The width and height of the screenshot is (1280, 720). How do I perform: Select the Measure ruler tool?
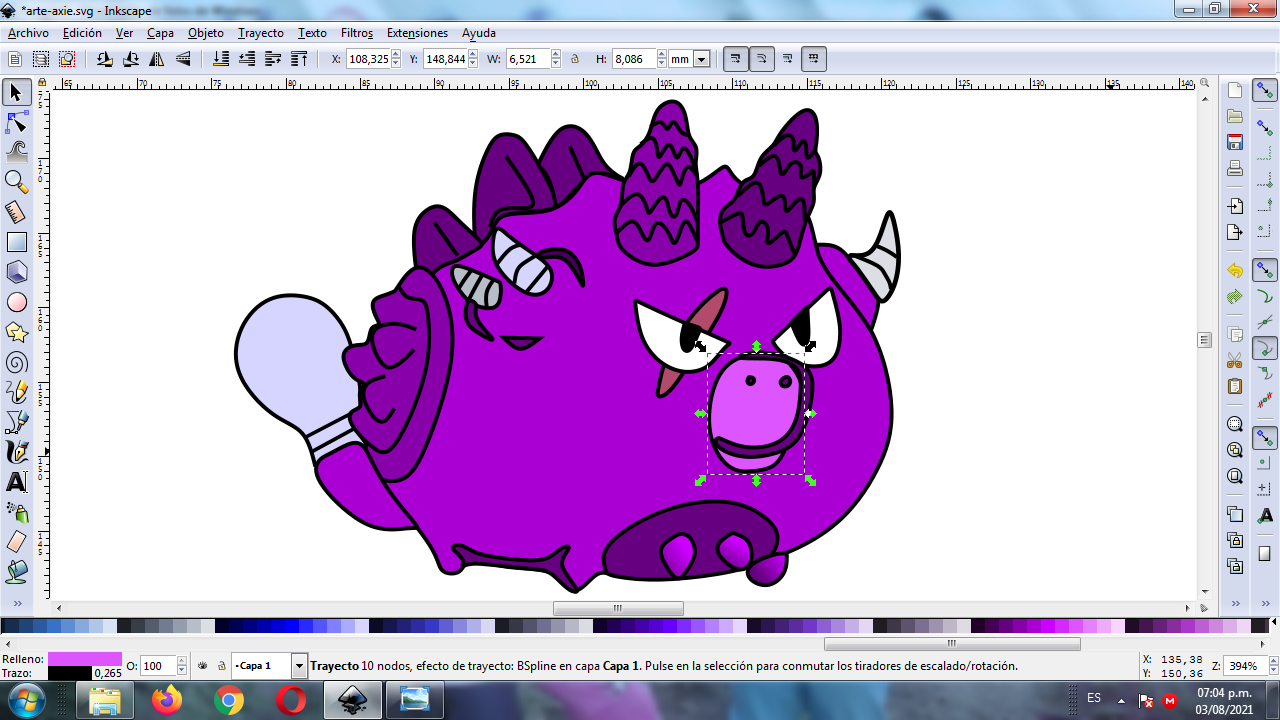tap(16, 212)
